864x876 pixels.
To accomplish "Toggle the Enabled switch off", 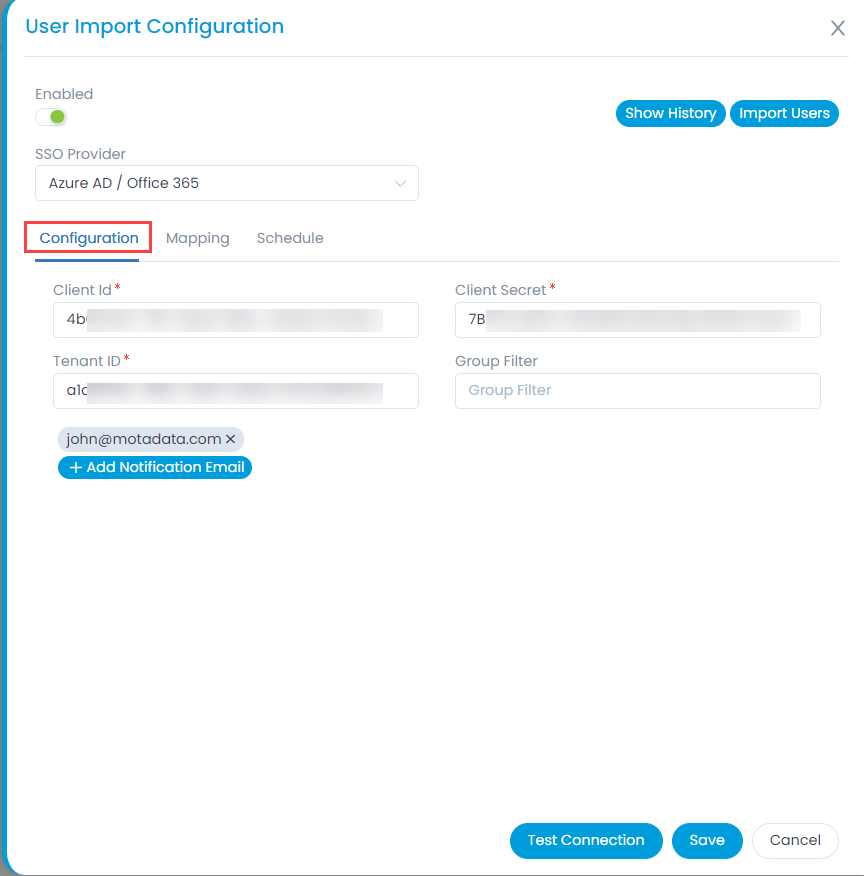I will coord(51,117).
